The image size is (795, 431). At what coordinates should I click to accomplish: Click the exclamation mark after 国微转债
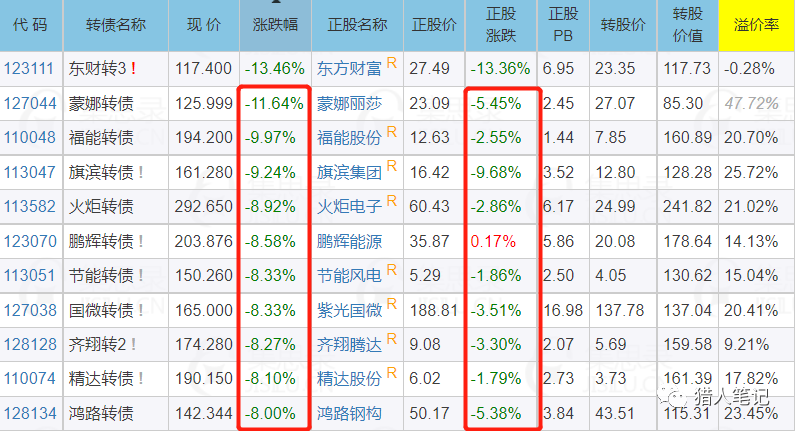pyautogui.click(x=140, y=310)
